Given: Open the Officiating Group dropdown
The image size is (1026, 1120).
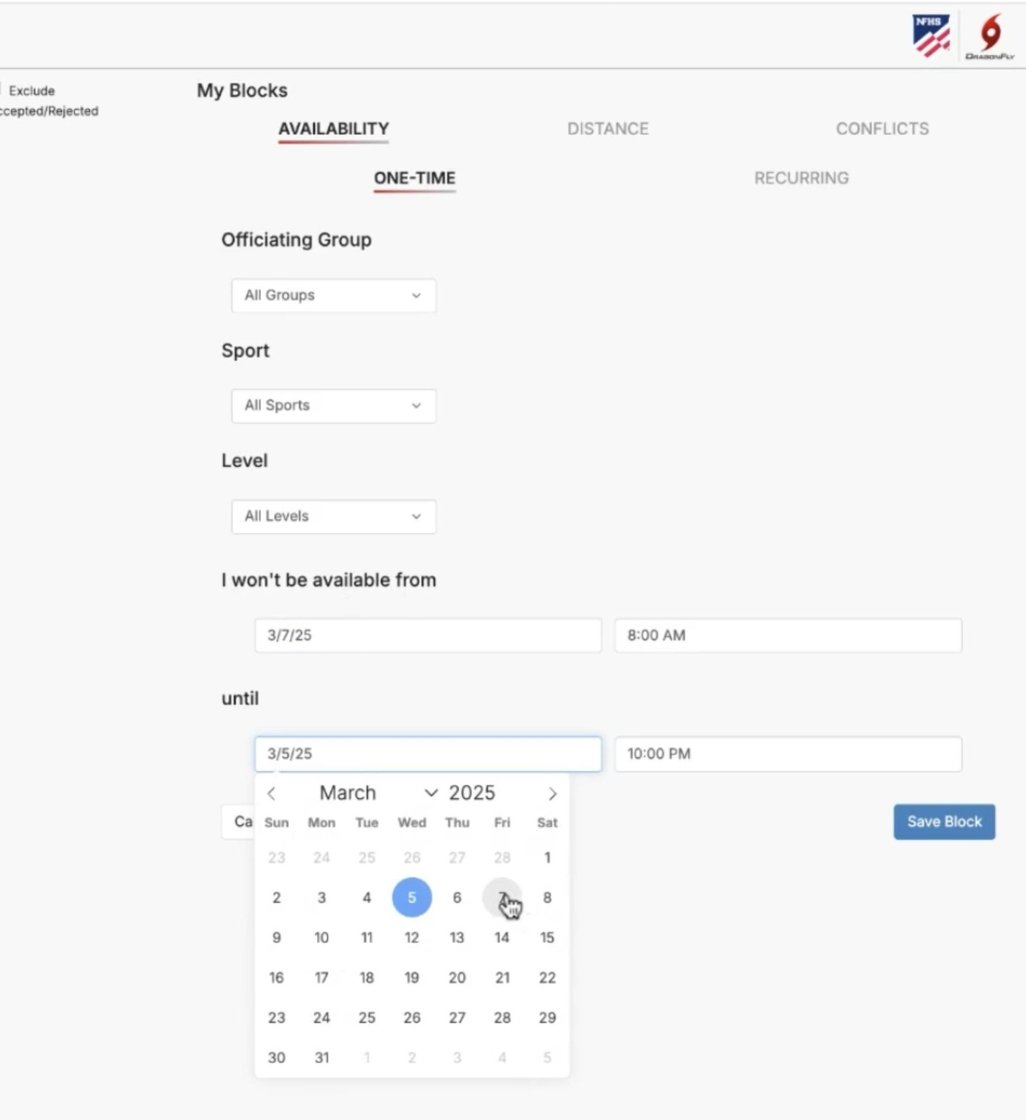Looking at the screenshot, I should (x=333, y=296).
